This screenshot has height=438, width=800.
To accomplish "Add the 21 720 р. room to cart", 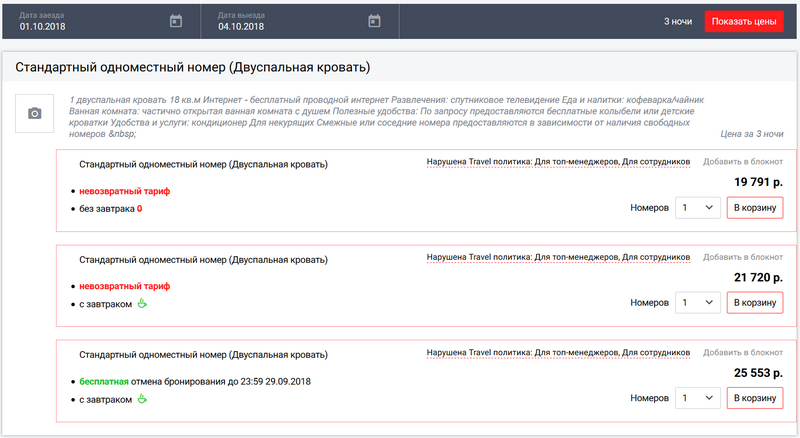I will pos(755,302).
